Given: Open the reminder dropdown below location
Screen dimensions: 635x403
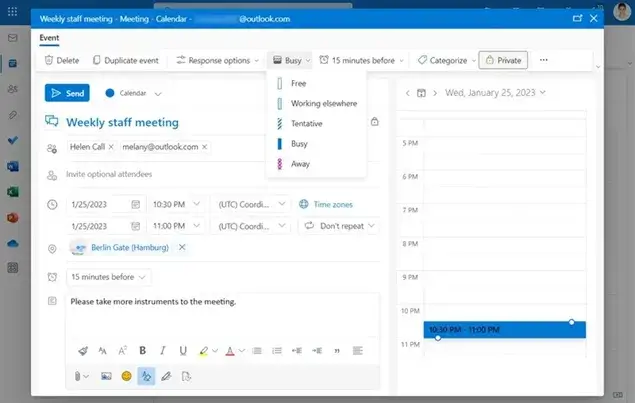Looking at the screenshot, I should (109, 277).
